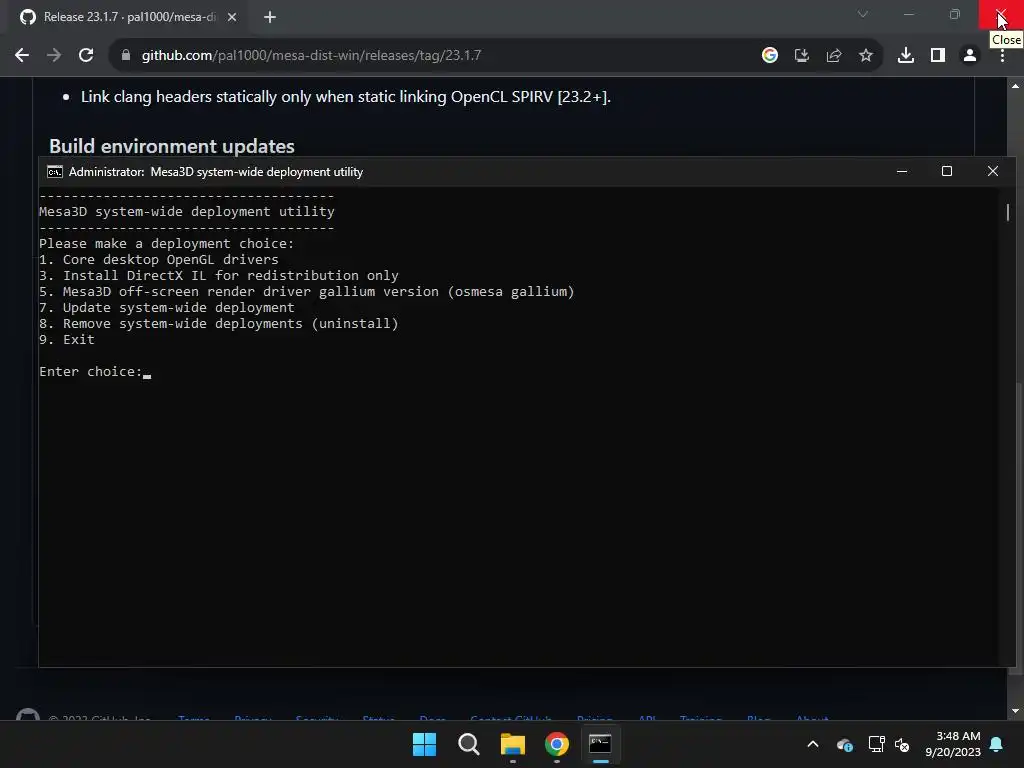1024x768 pixels.
Task: Click the install page icon
Action: tap(802, 56)
